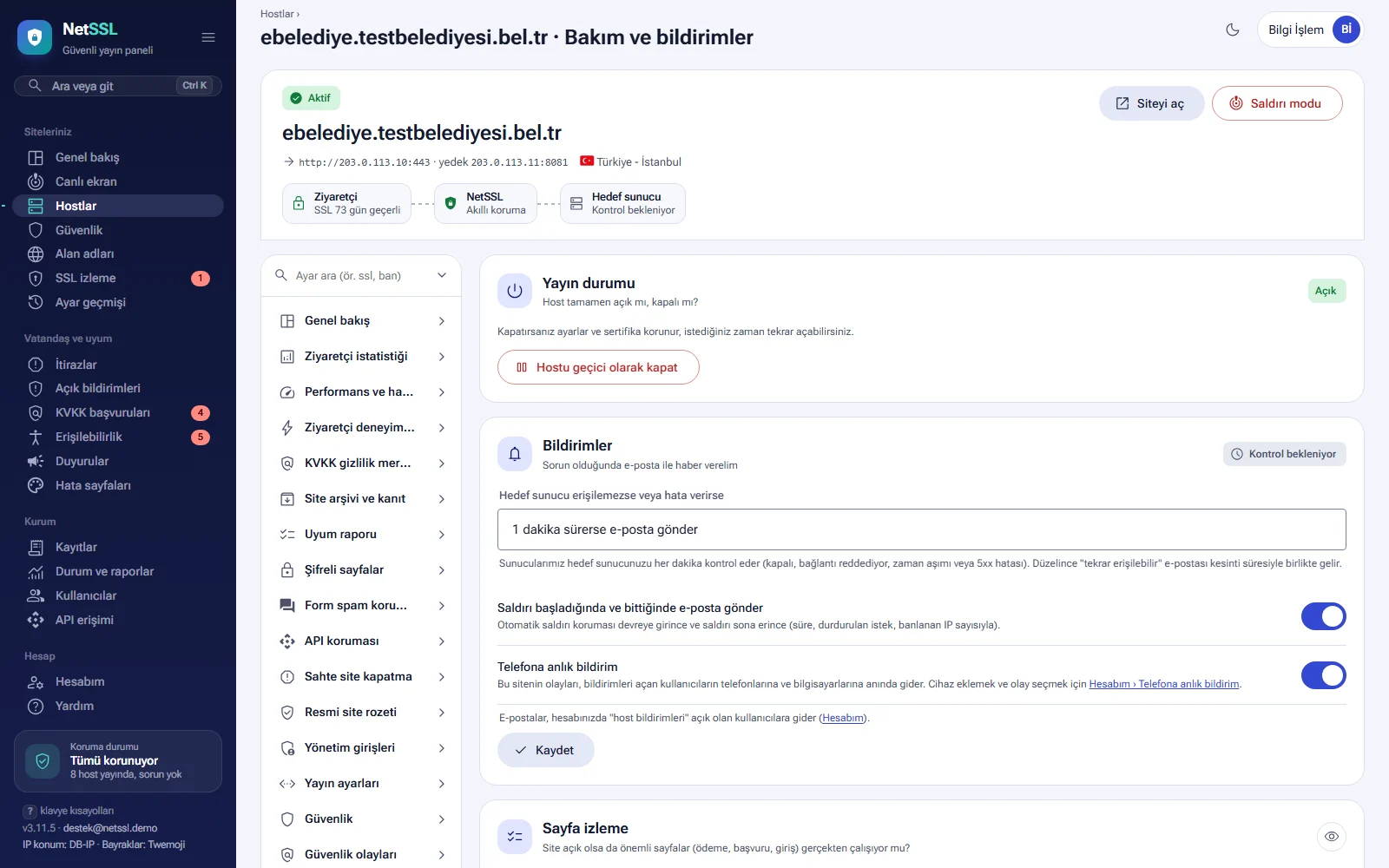Click the checklist icon beside Sayfa izleme
Image resolution: width=1389 pixels, height=868 pixels.
coord(515,837)
